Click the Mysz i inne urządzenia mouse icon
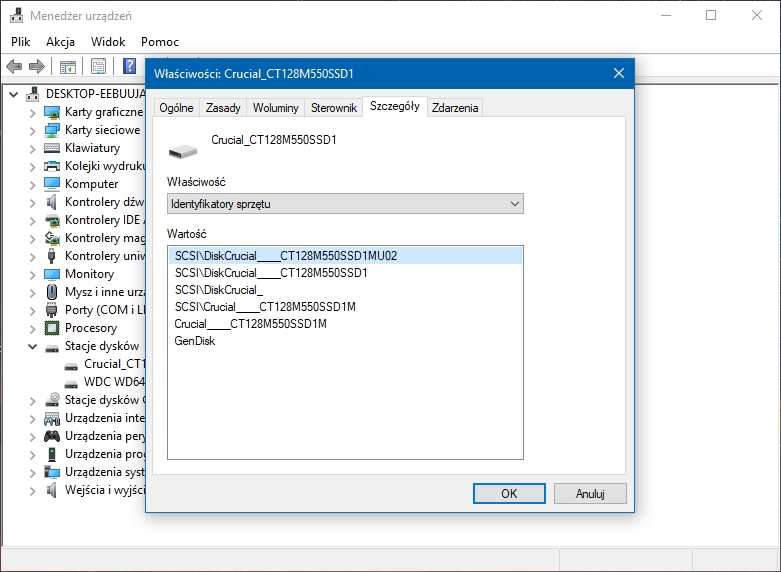 52,292
